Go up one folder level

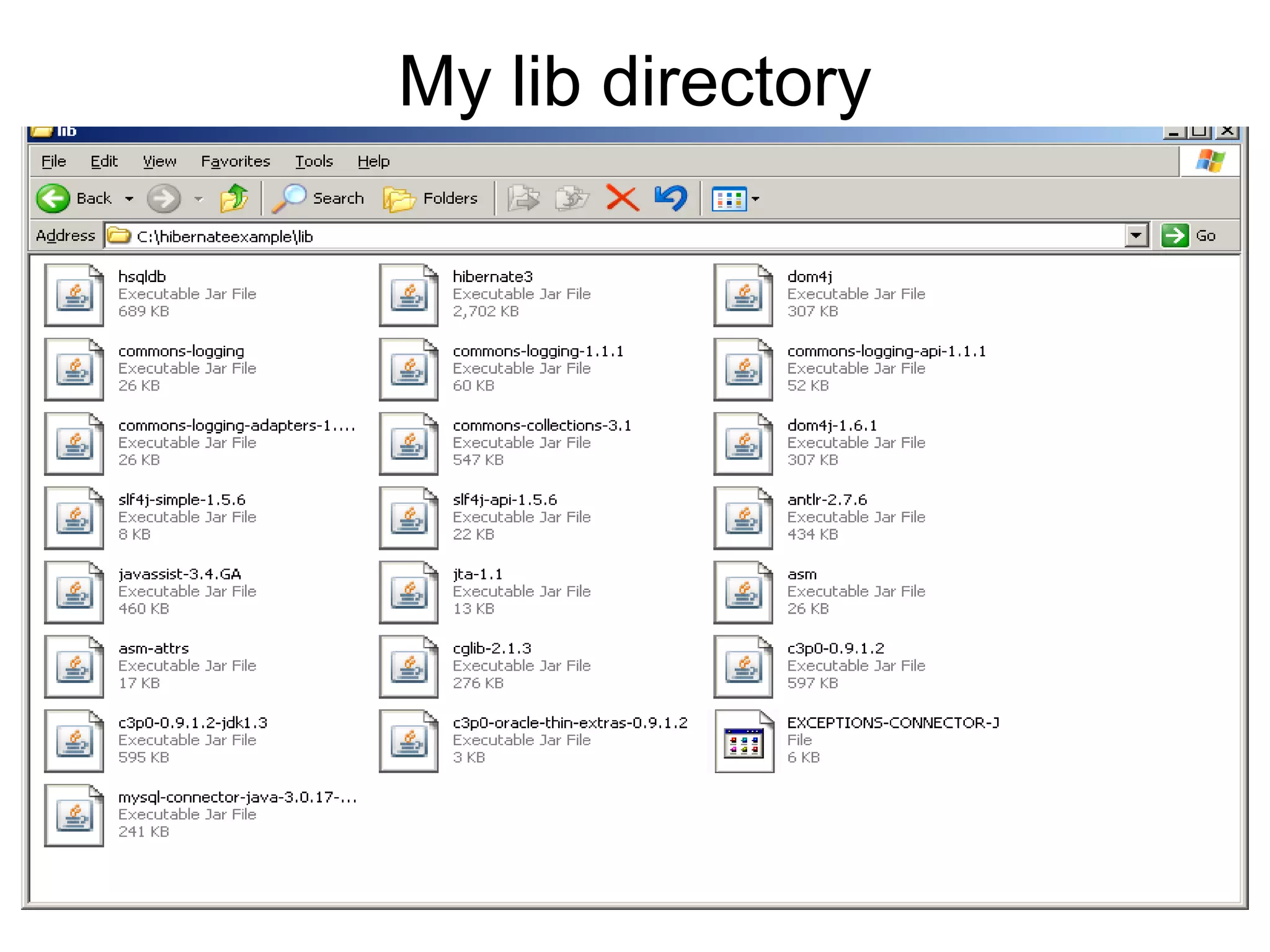click(x=234, y=198)
